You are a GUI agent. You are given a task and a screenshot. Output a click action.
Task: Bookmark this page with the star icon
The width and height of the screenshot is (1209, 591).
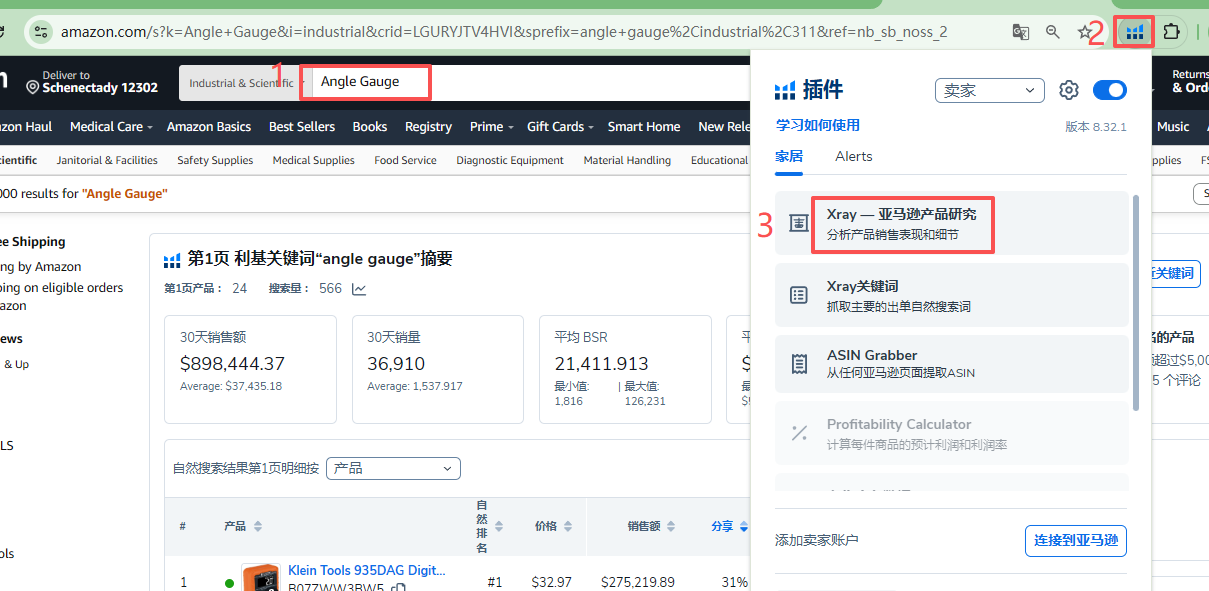tap(1085, 32)
